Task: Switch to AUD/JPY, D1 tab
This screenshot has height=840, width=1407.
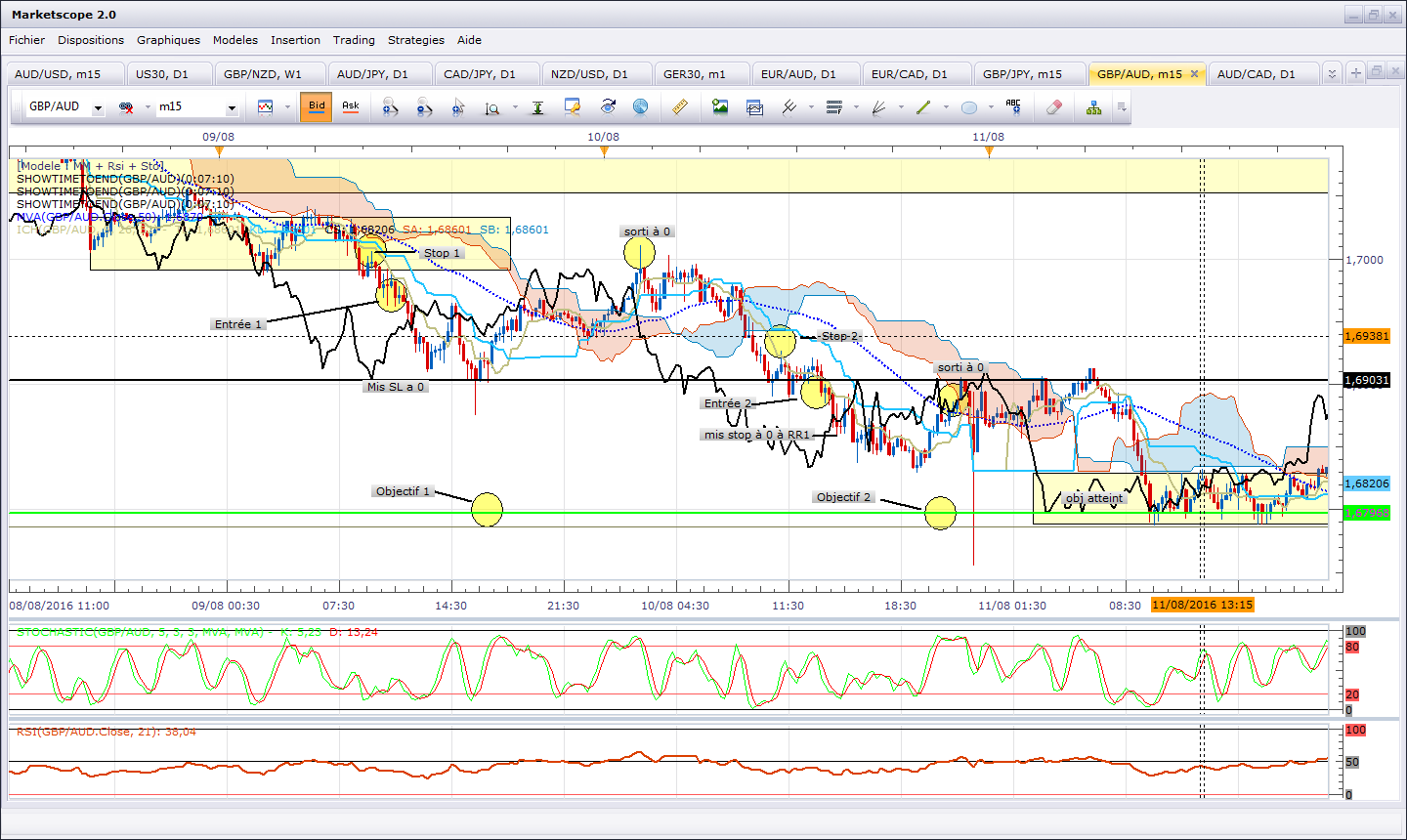Action: click(x=380, y=74)
